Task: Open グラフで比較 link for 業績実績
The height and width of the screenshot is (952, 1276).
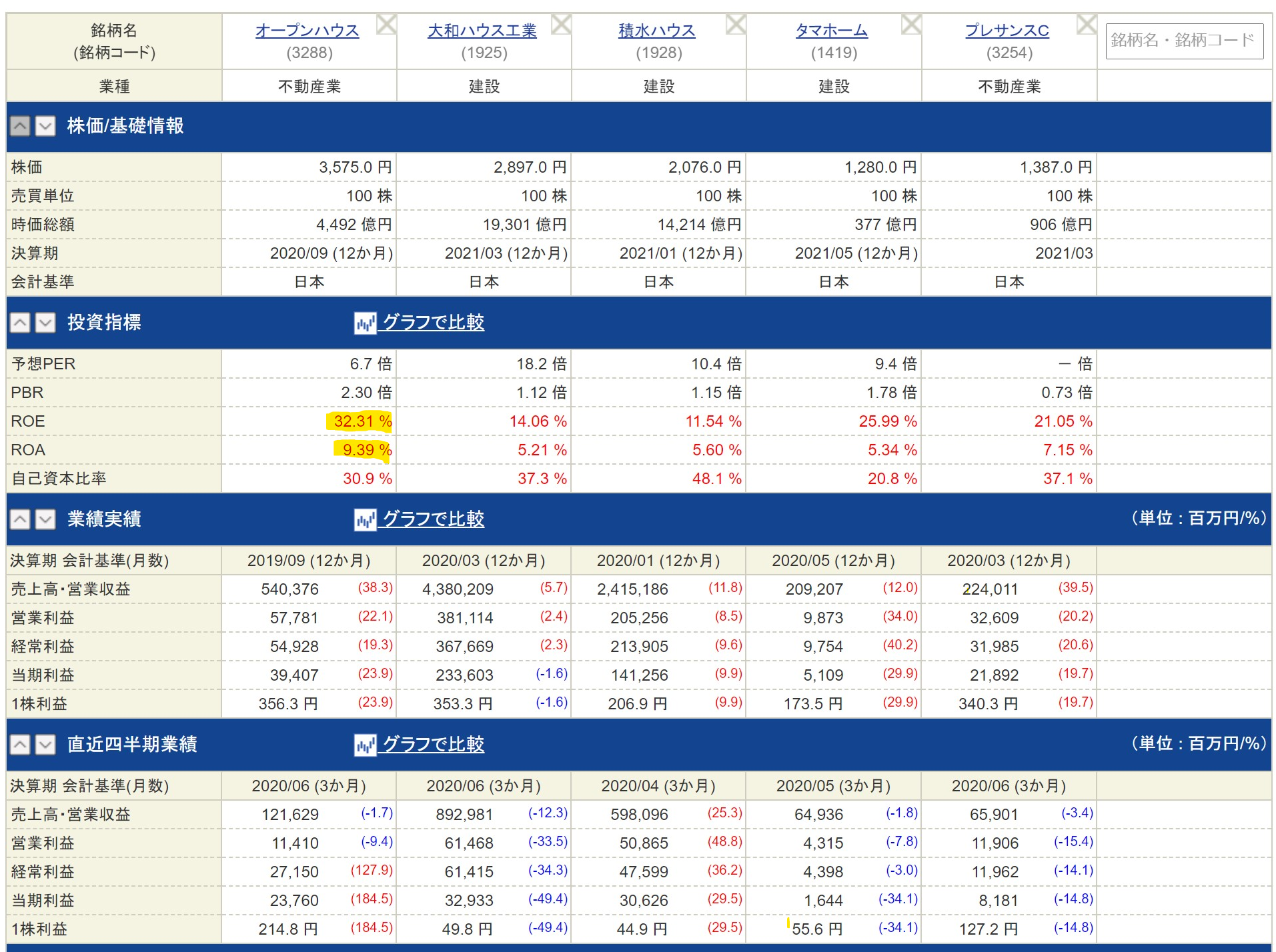Action: pos(434,519)
